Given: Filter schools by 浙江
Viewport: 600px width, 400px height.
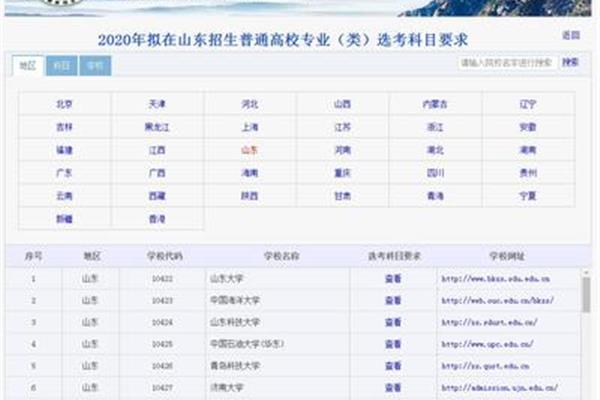Looking at the screenshot, I should [435, 127].
